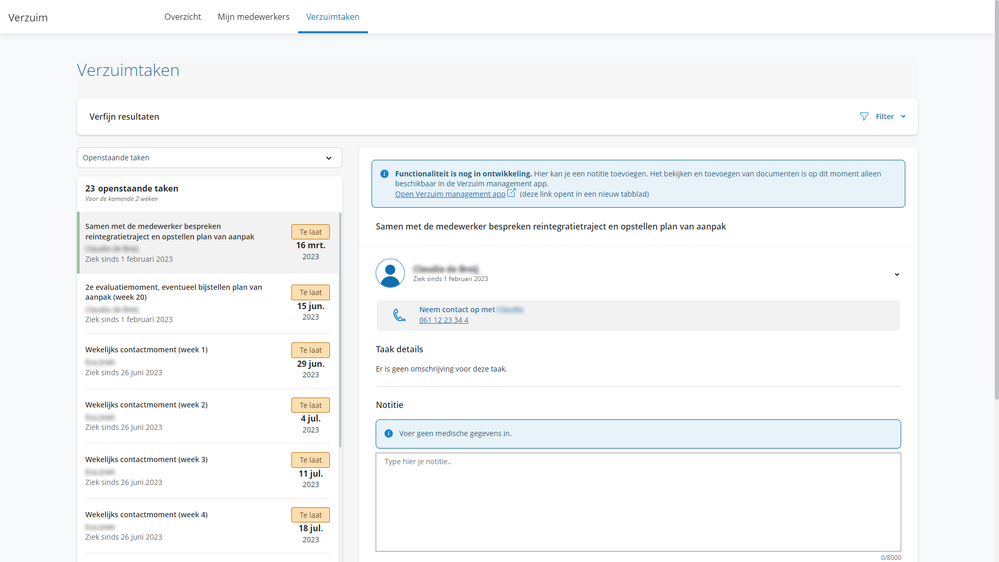The width and height of the screenshot is (999, 562).
Task: Click Te laat badge for 4 jul.
Action: coord(310,405)
